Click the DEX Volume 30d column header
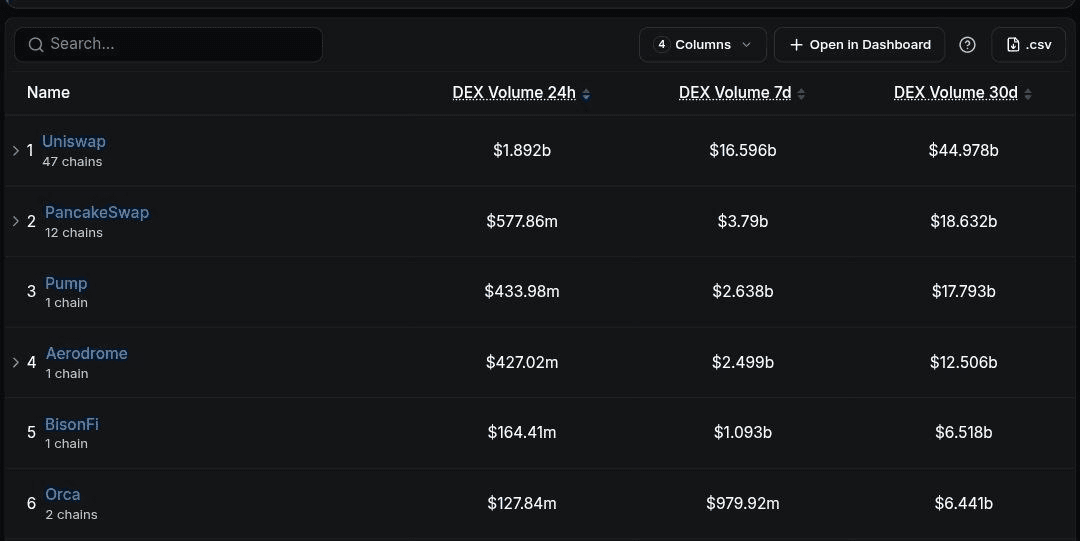The image size is (1080, 541). tap(955, 93)
